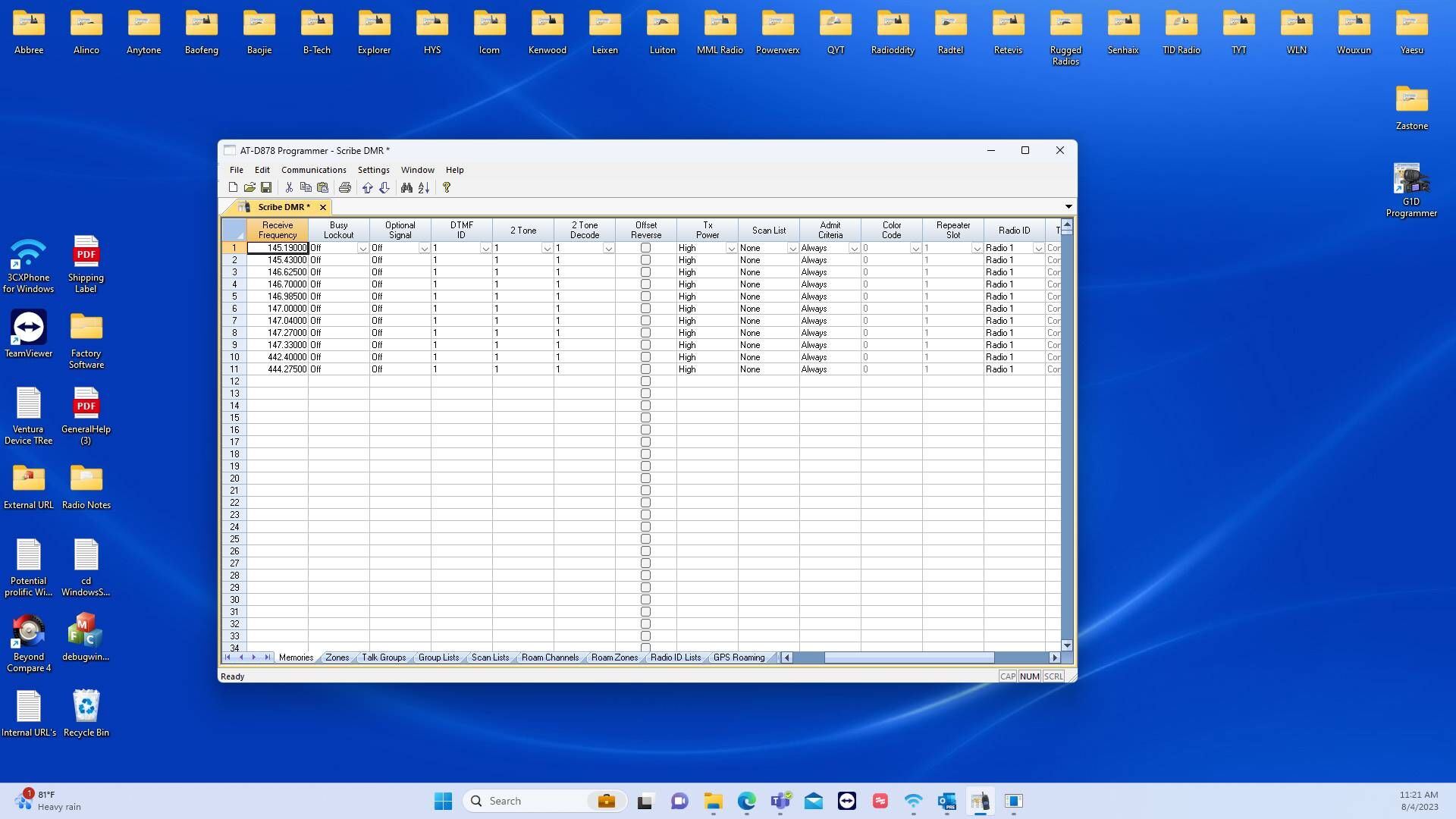
Task: Toggle Offset Reverse checkbox for row 20
Action: (x=645, y=479)
